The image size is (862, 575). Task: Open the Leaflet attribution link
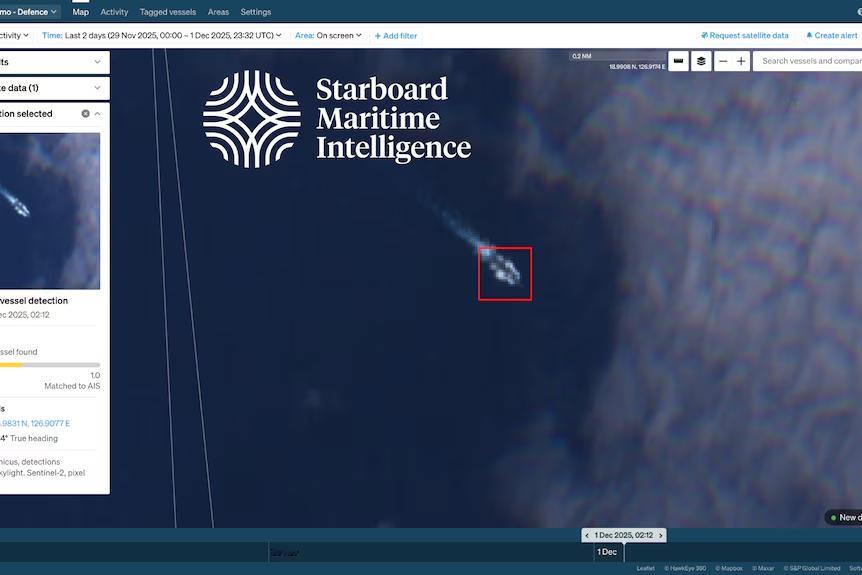click(645, 568)
